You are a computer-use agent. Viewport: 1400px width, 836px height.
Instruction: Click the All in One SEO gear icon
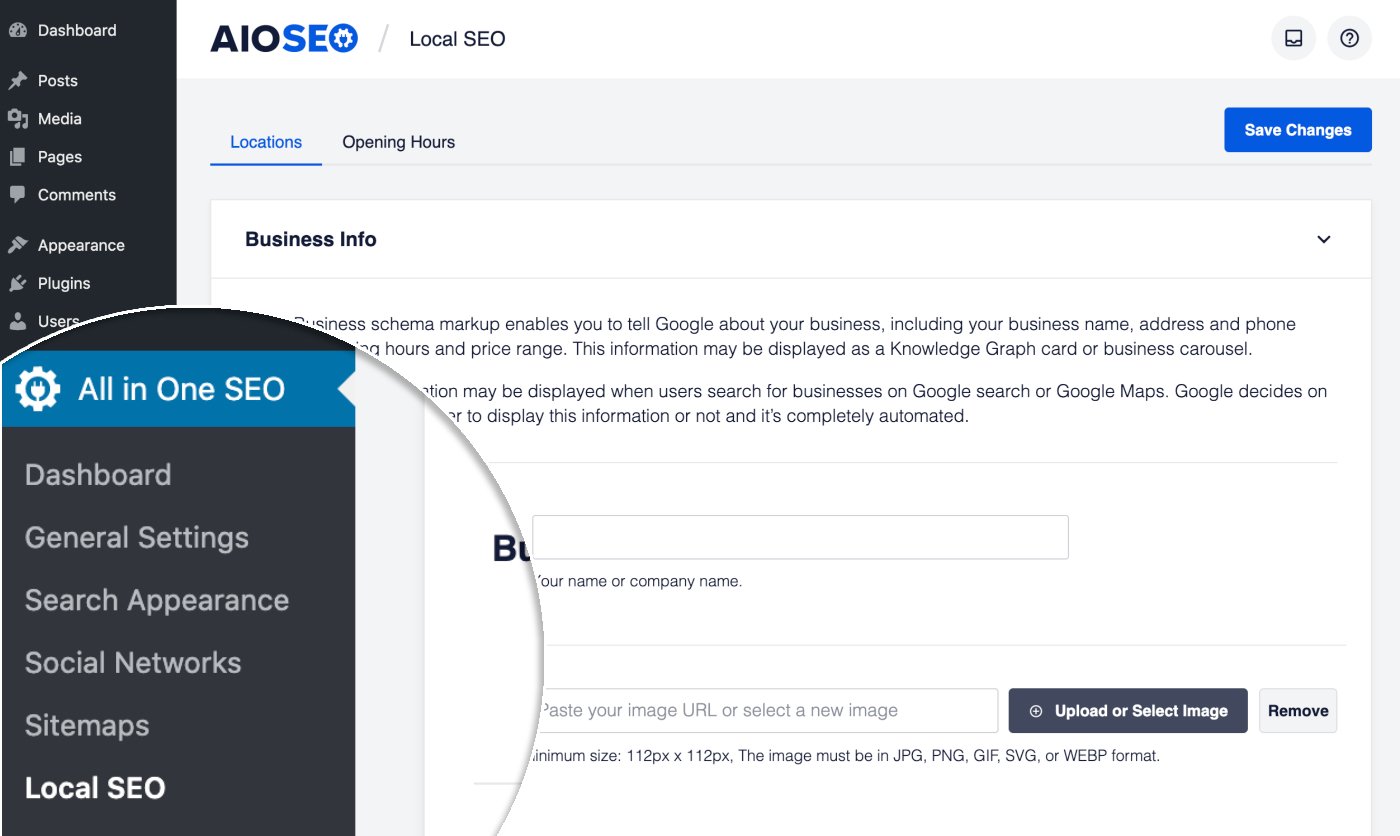[38, 389]
